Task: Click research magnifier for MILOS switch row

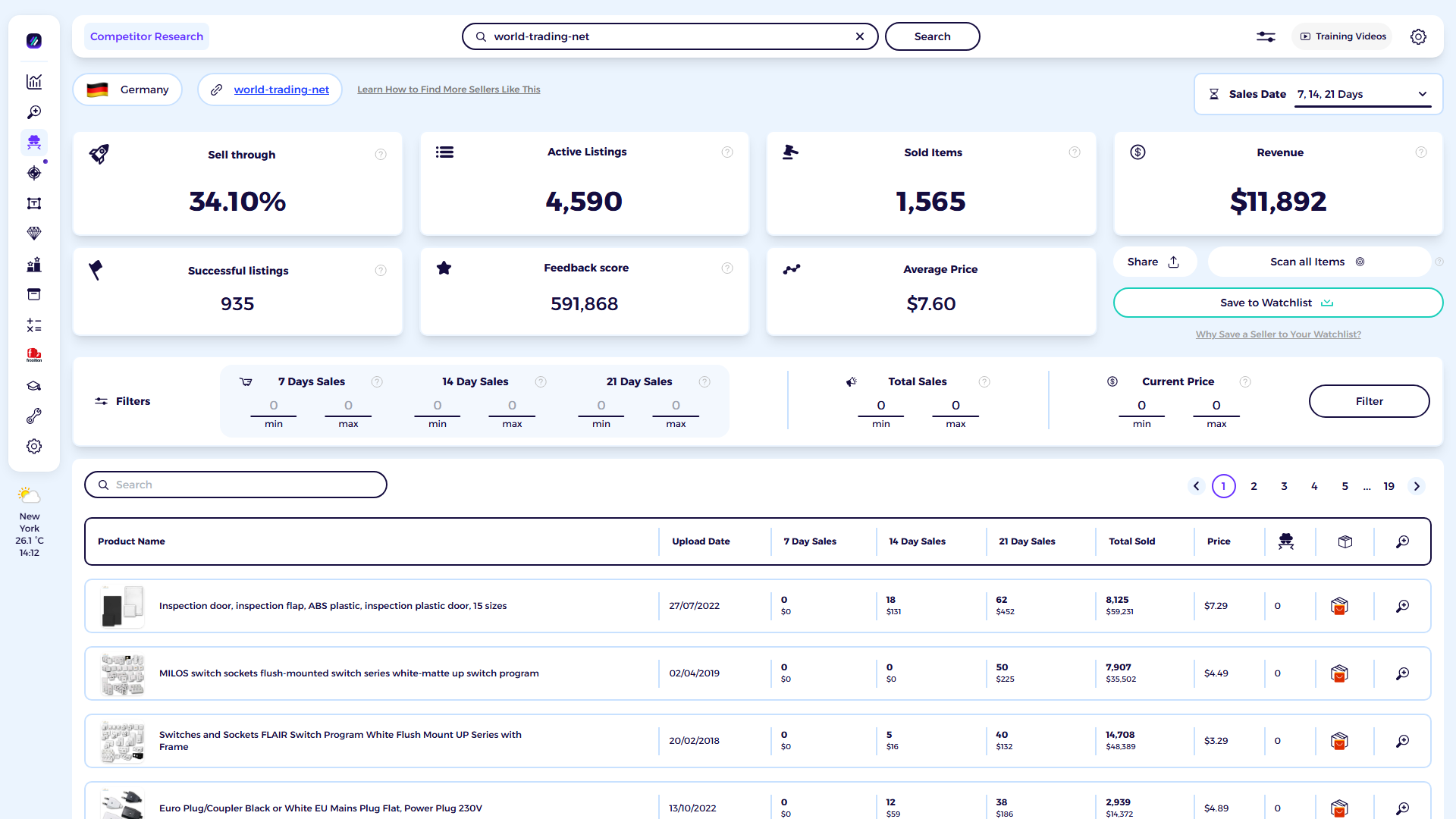Action: [1403, 673]
